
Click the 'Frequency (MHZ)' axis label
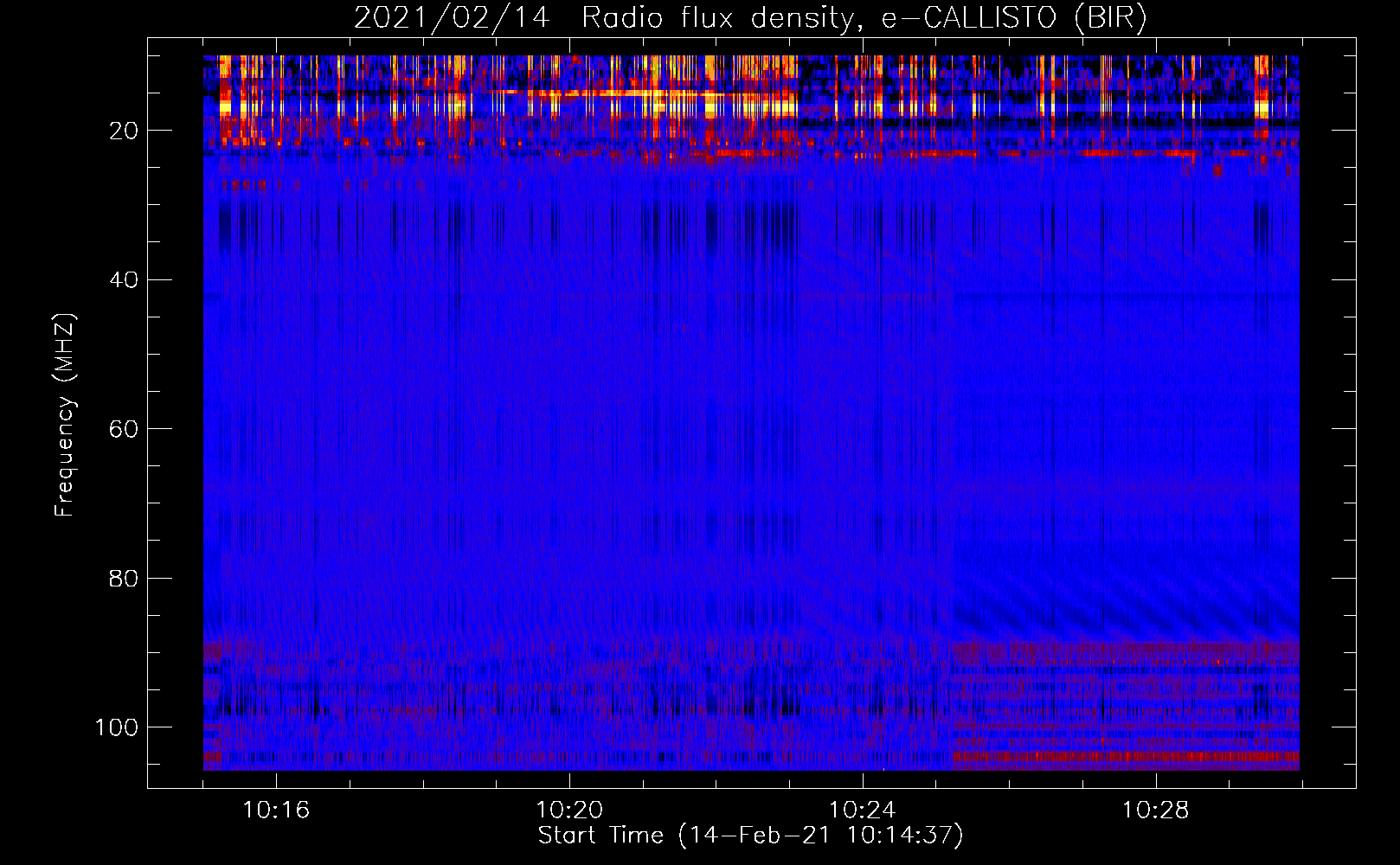65,415
